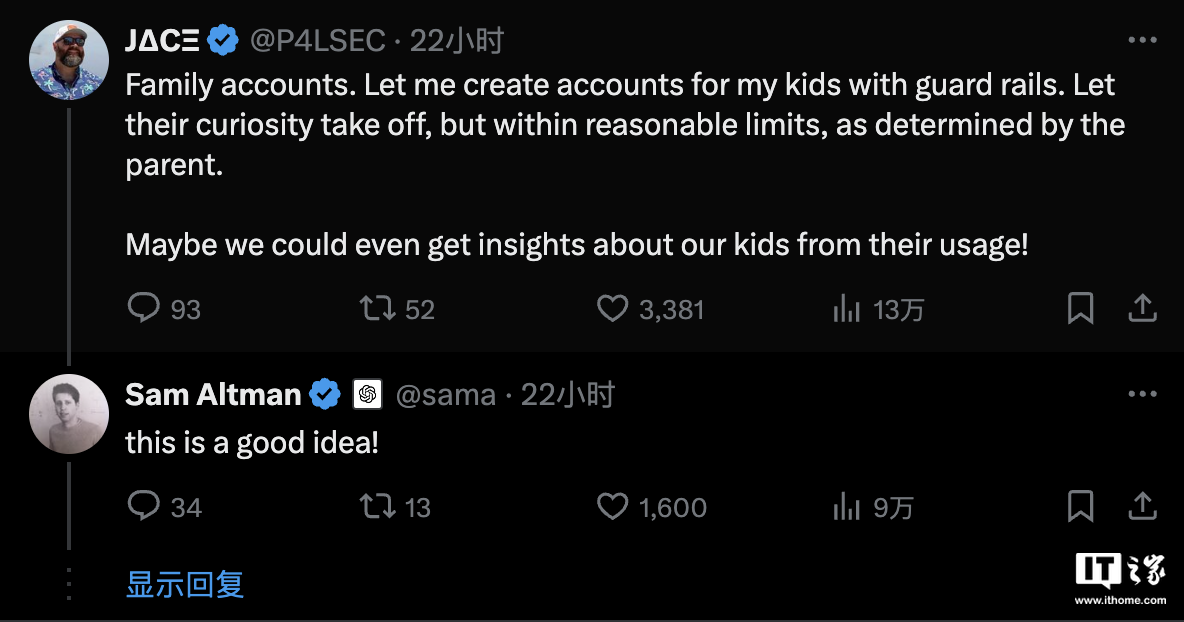
Task: Bookmark Sam Altman's reply
Action: pyautogui.click(x=1080, y=506)
